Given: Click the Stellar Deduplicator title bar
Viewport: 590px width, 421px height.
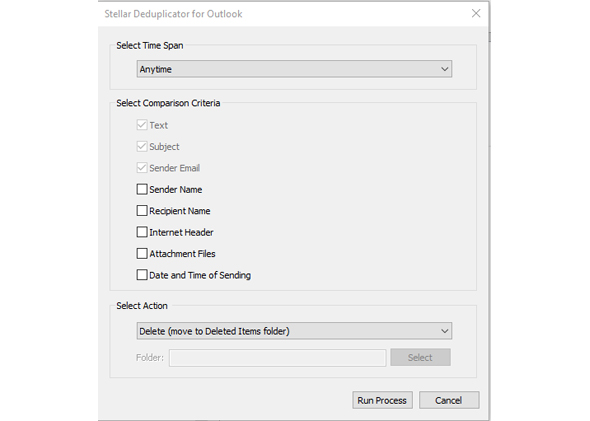Looking at the screenshot, I should click(x=282, y=14).
